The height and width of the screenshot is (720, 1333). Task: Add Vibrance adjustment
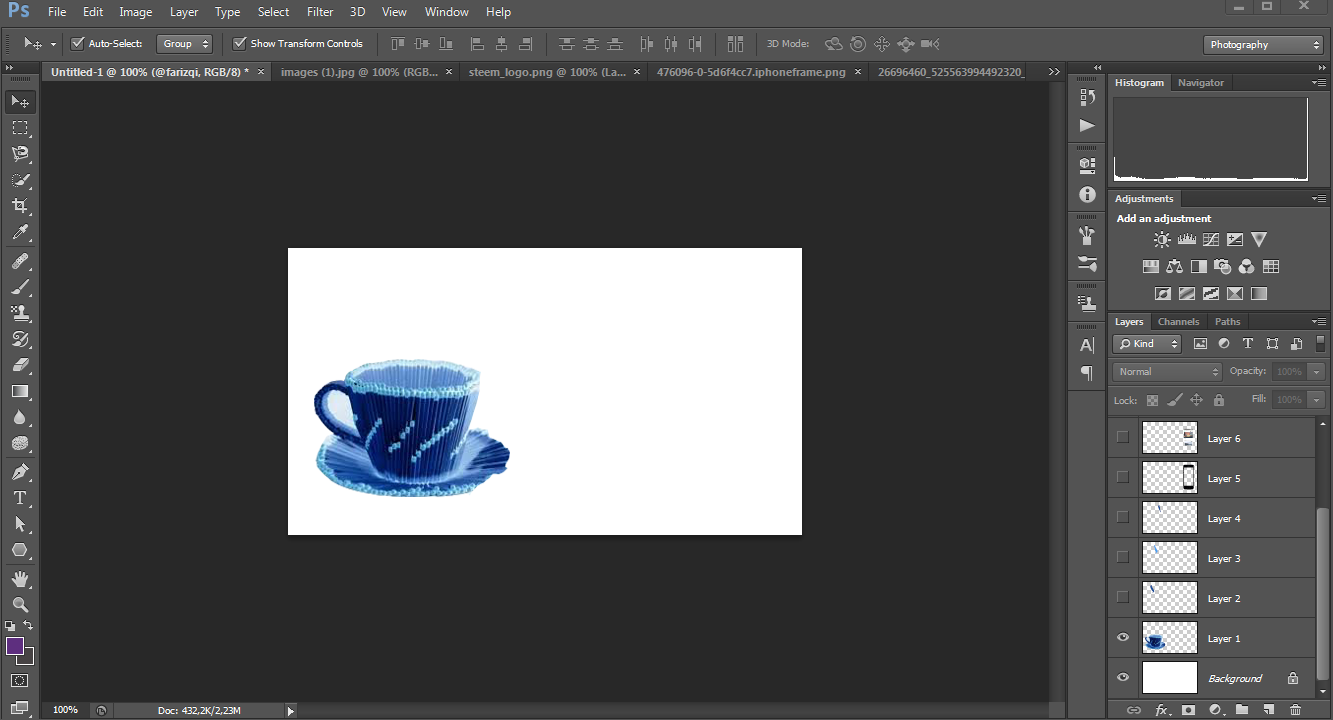[x=1259, y=240]
